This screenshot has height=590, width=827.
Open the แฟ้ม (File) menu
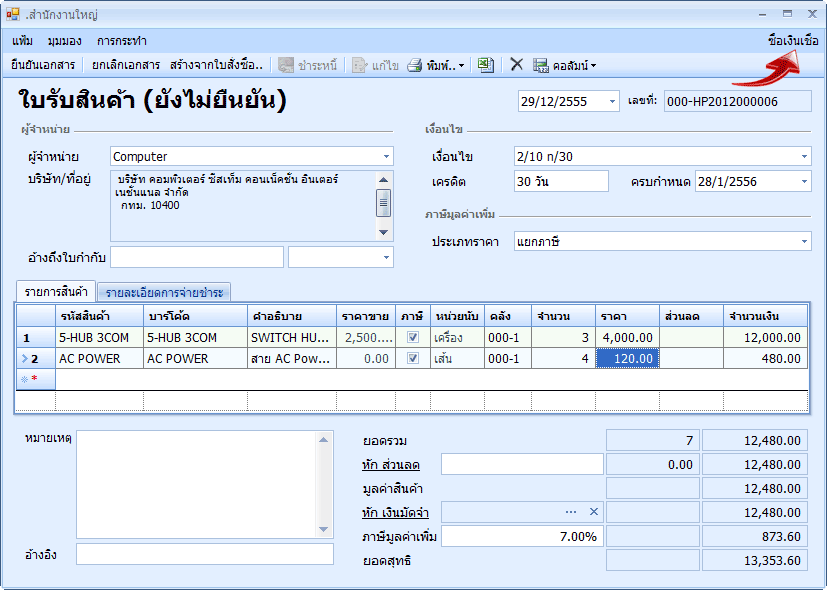tap(22, 41)
